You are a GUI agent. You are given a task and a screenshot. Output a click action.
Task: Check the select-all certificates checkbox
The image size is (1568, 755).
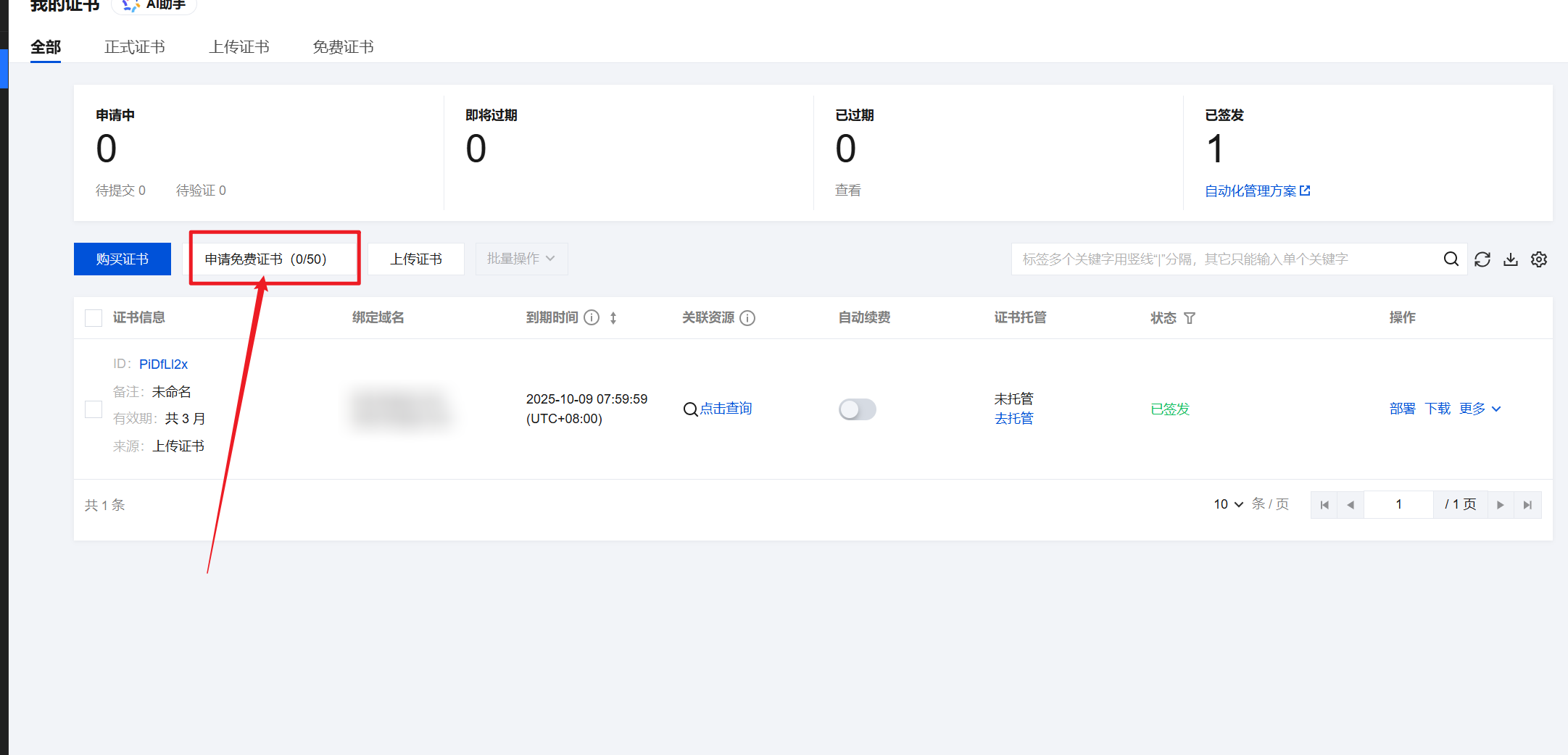tap(93, 317)
